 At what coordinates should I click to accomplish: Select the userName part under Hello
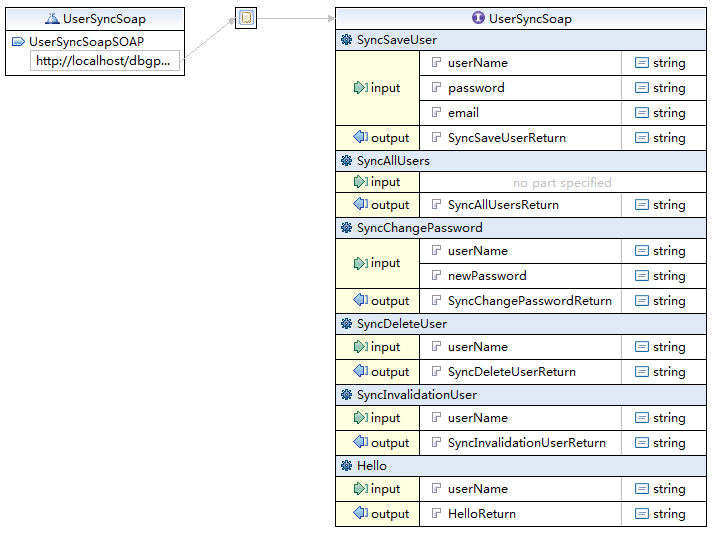click(477, 489)
